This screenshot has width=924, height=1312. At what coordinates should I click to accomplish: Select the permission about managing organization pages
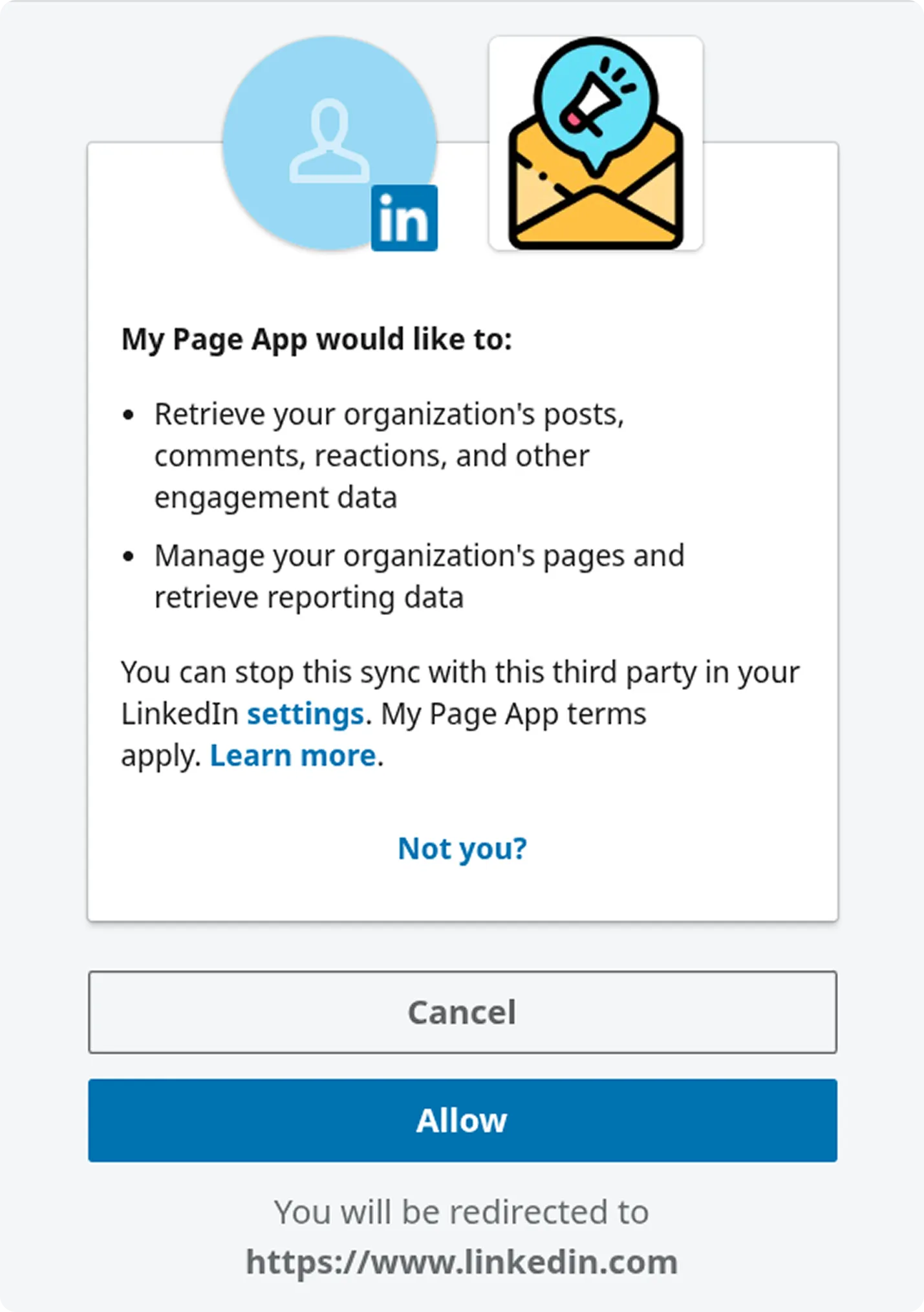419,575
